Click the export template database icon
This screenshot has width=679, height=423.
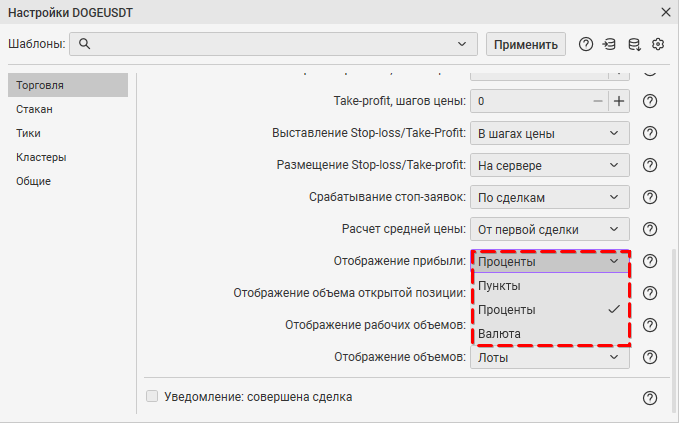(x=634, y=44)
